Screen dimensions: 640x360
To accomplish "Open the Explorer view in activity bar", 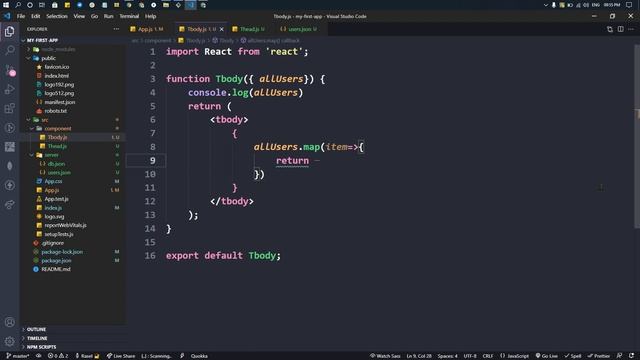I will tap(10, 31).
